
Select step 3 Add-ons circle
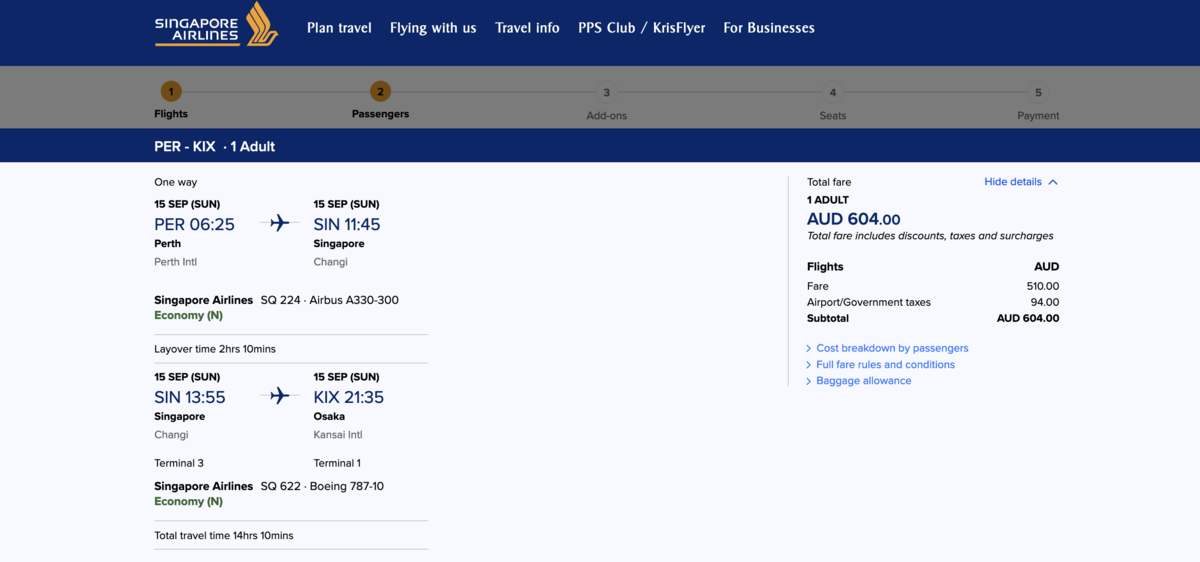[606, 93]
